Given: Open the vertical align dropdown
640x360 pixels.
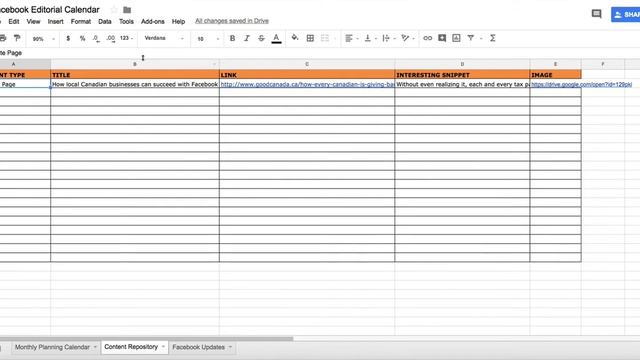Looking at the screenshot, I should pos(370,38).
